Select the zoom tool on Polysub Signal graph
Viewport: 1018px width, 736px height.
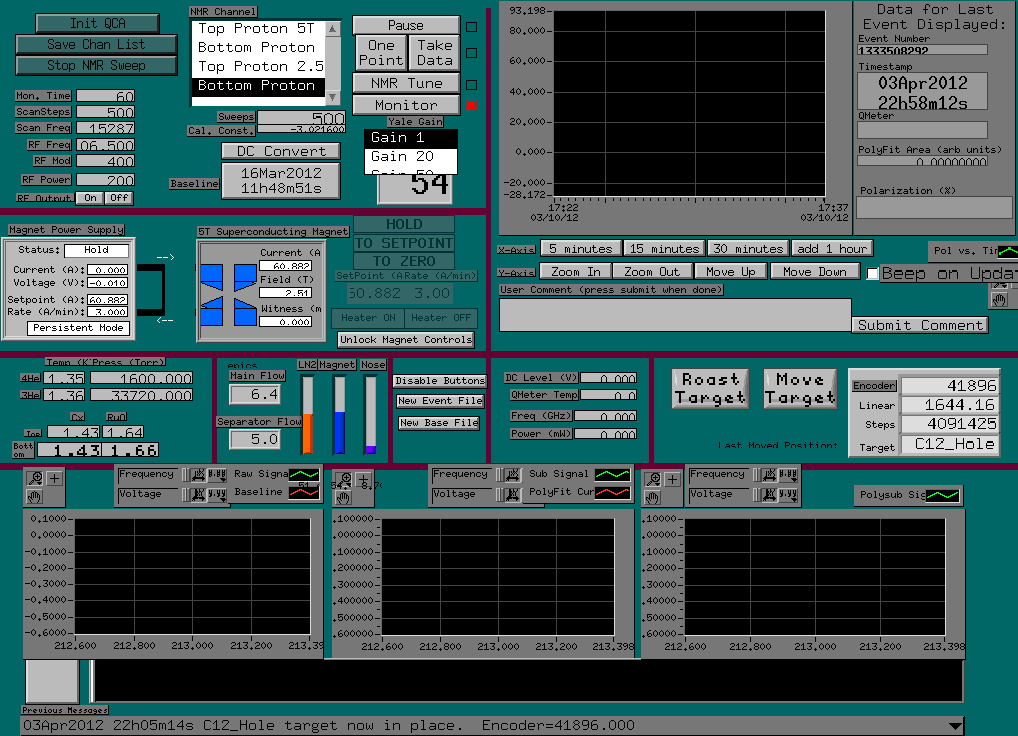(x=653, y=480)
